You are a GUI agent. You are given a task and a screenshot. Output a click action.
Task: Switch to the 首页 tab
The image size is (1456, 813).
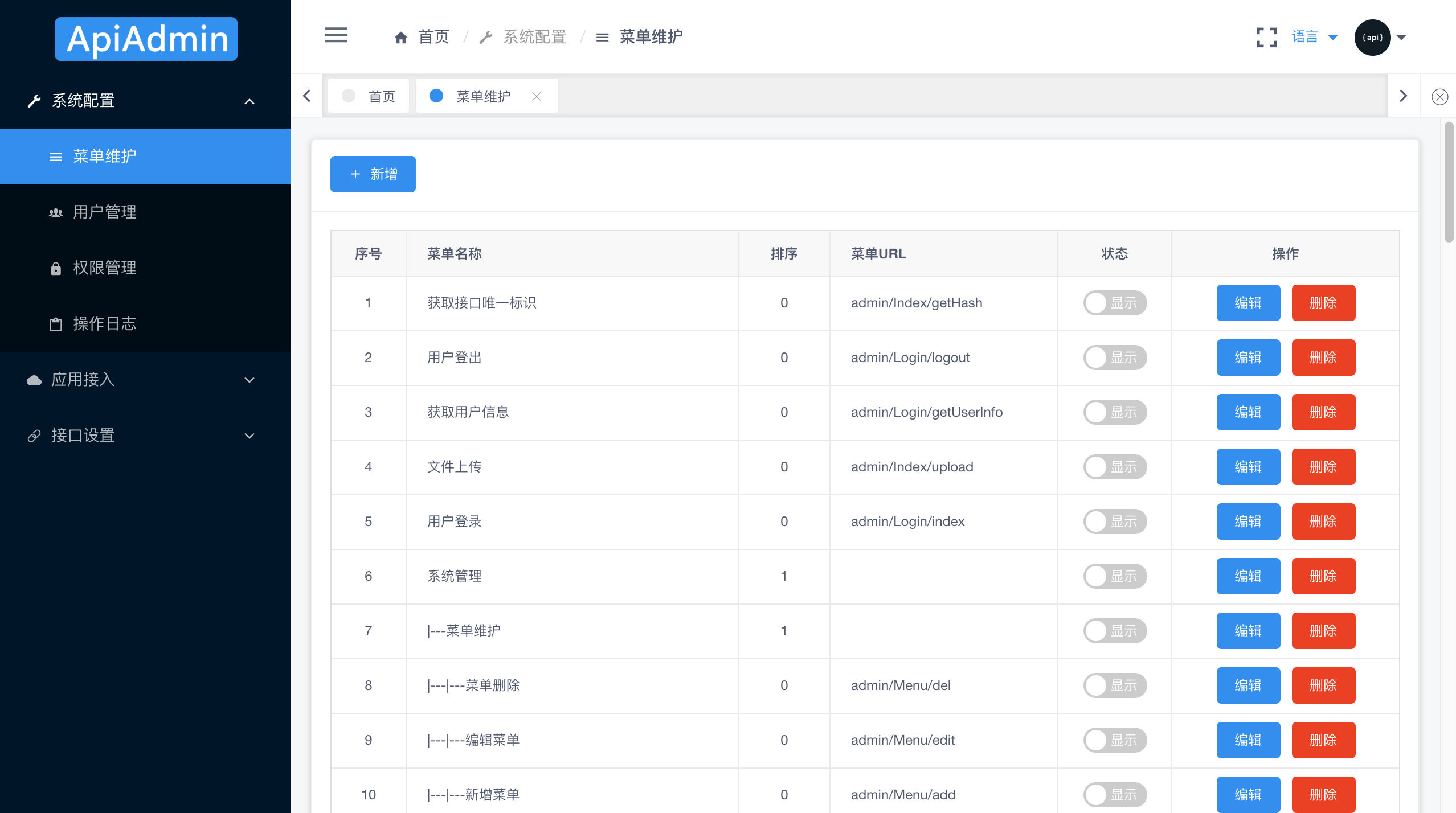coord(369,96)
